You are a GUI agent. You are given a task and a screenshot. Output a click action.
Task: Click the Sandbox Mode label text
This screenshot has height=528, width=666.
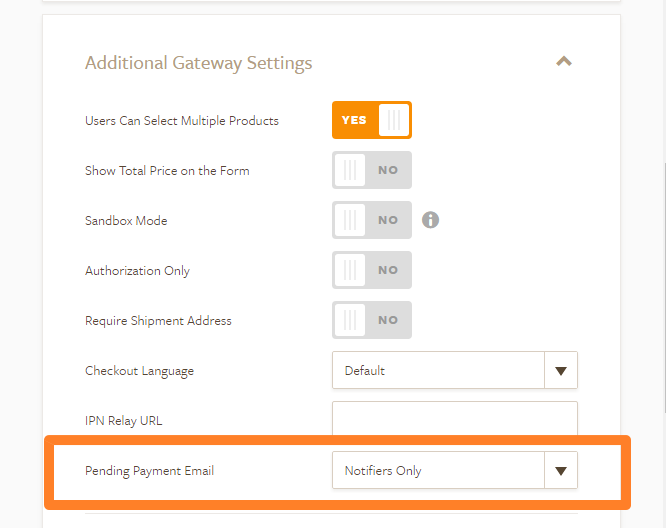point(128,221)
